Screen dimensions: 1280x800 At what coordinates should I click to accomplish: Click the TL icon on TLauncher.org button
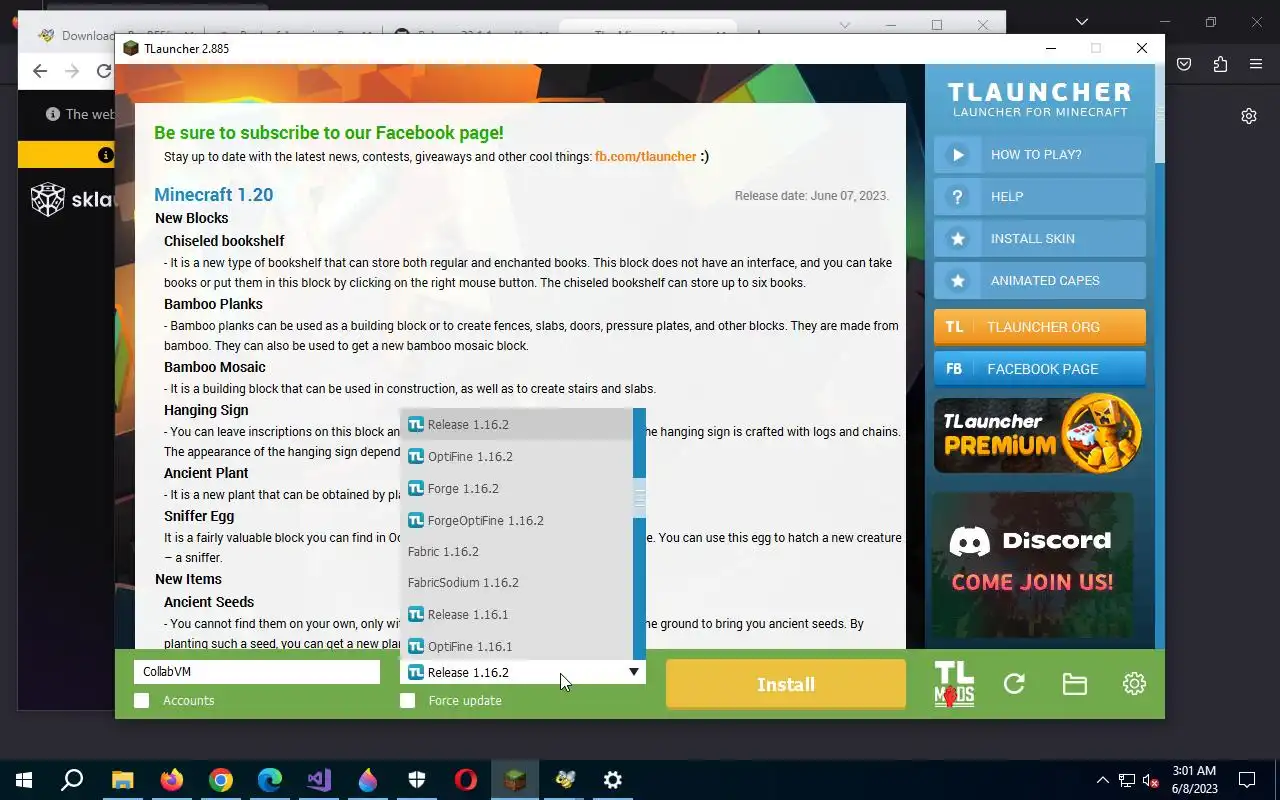(x=954, y=327)
